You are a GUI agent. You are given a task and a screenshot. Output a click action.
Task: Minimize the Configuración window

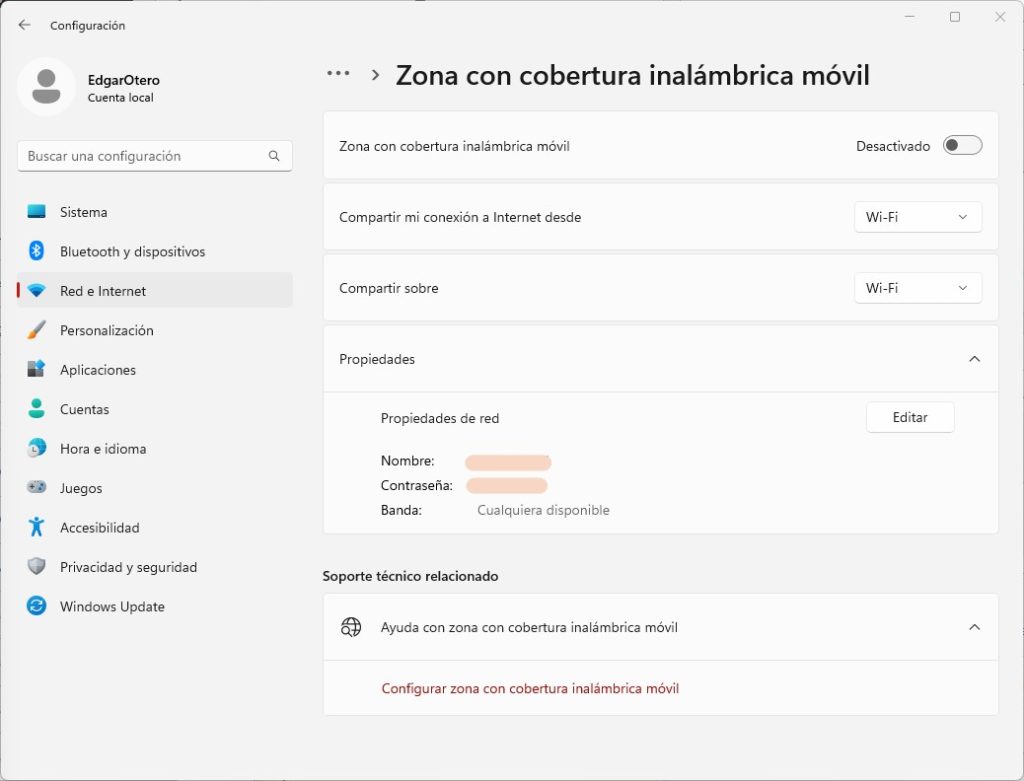coord(910,17)
